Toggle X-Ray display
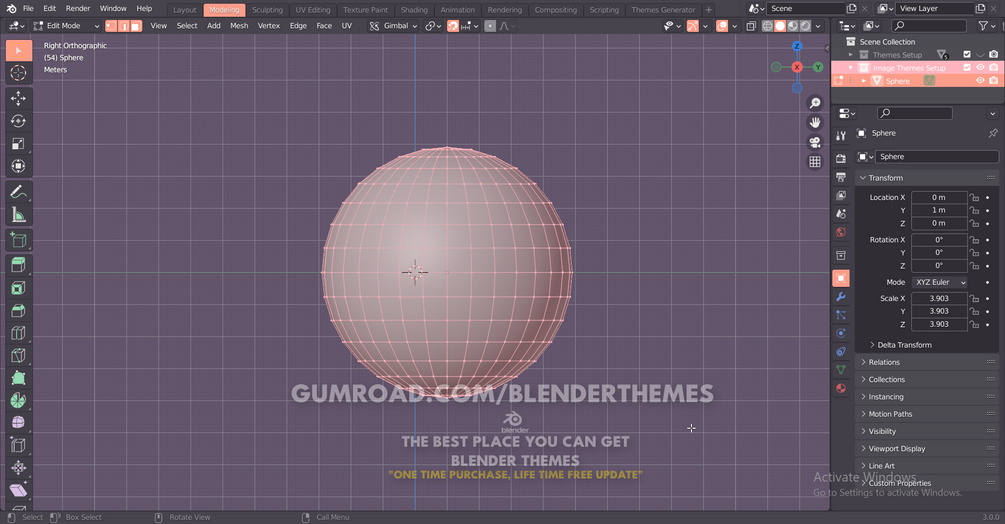Image resolution: width=1005 pixels, height=524 pixels. [x=751, y=26]
